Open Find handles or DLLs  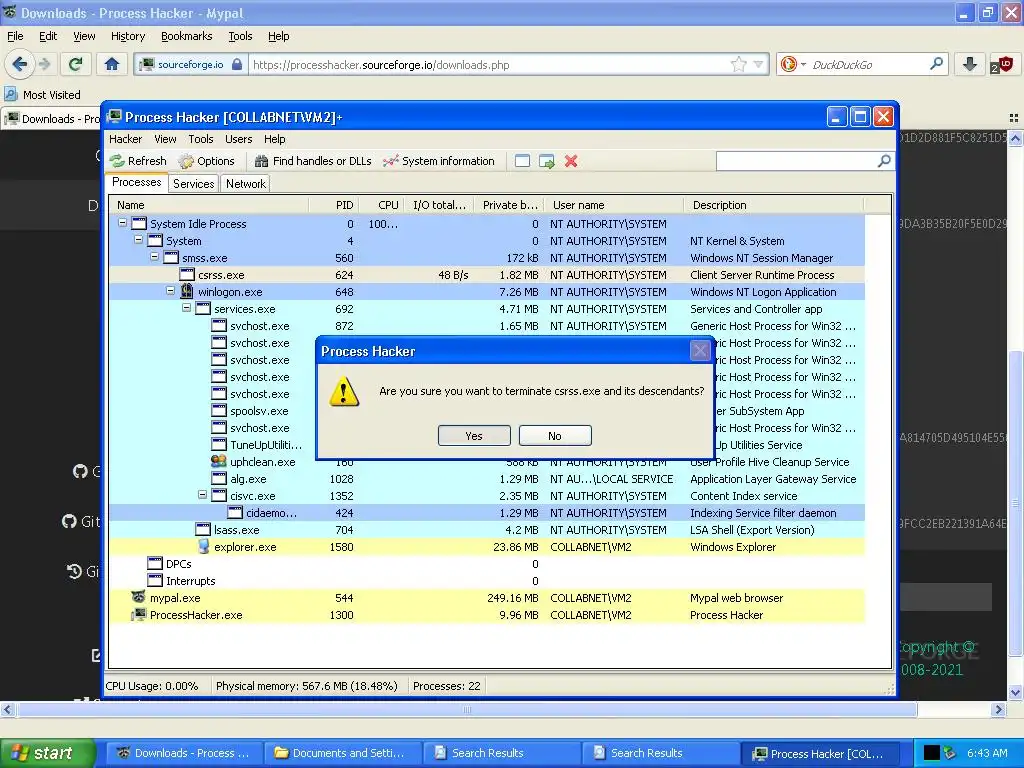(x=313, y=161)
